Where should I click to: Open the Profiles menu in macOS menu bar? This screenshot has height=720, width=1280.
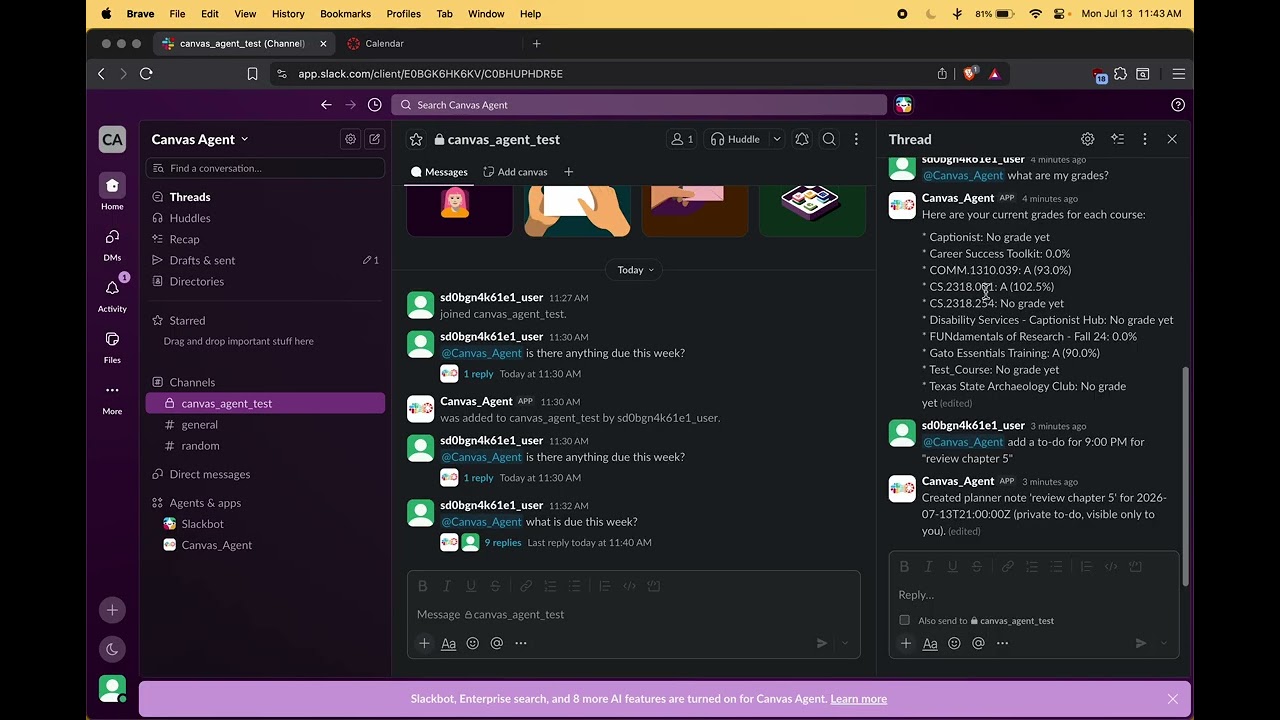403,14
